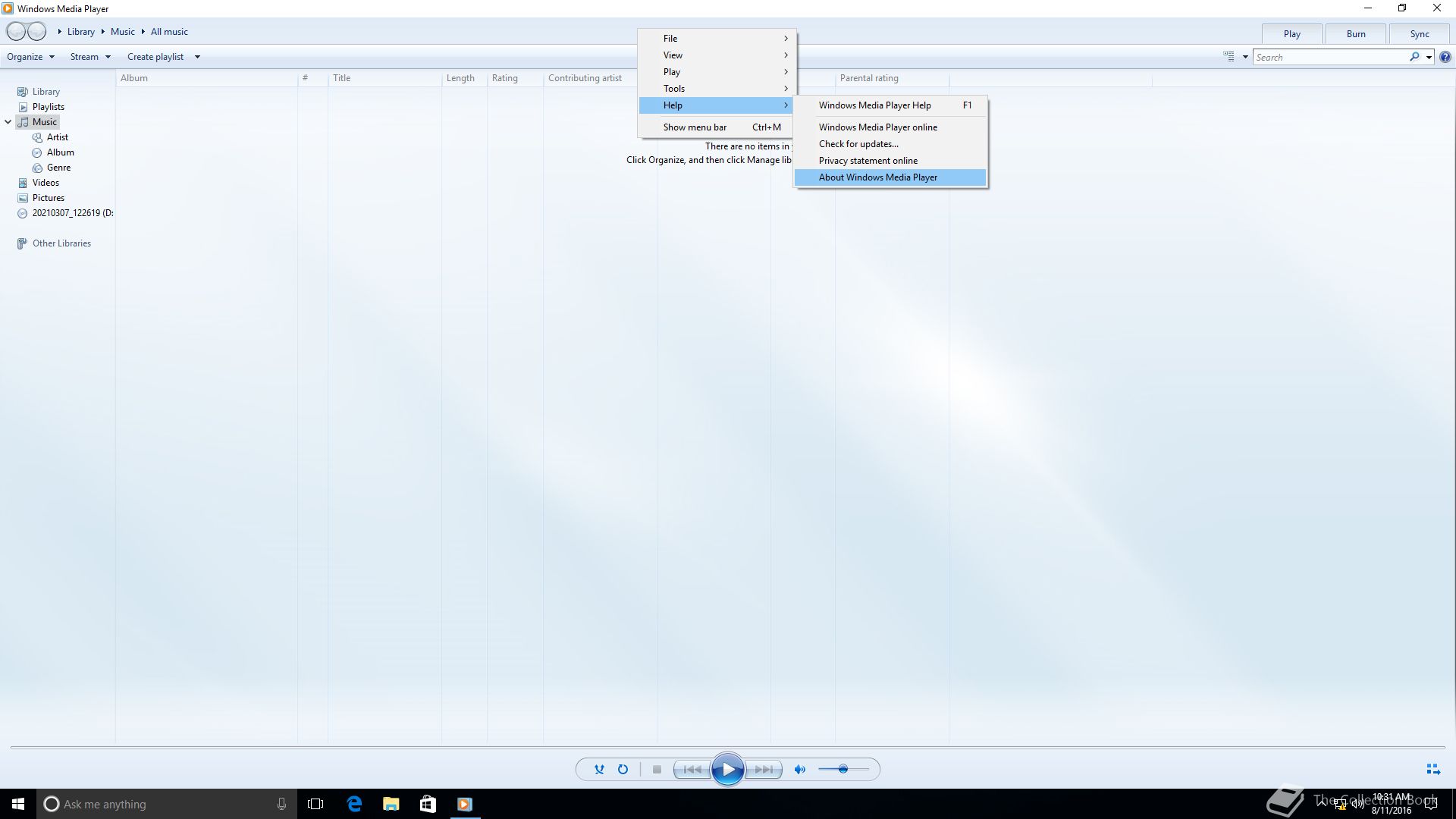Sort by the Rating column header
Screen dimensions: 1456x819
pos(515,78)
